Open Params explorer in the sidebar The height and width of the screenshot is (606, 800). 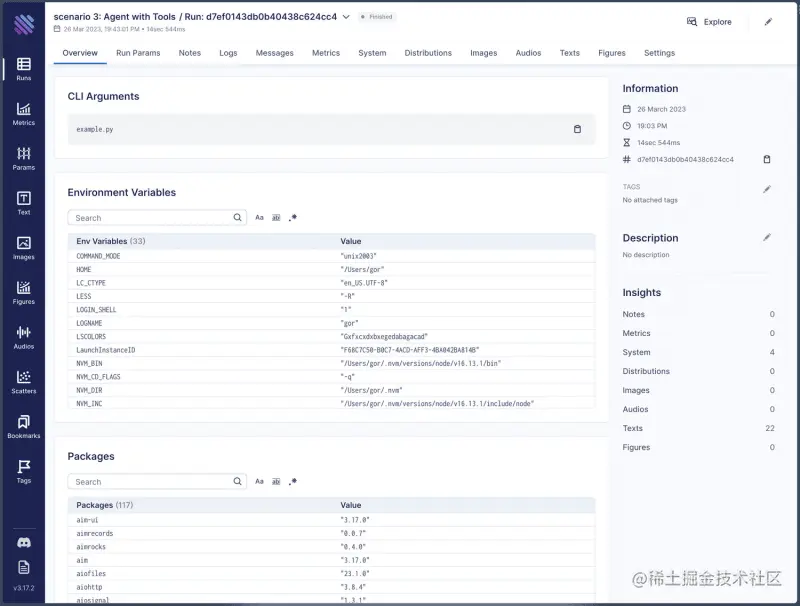click(x=23, y=159)
